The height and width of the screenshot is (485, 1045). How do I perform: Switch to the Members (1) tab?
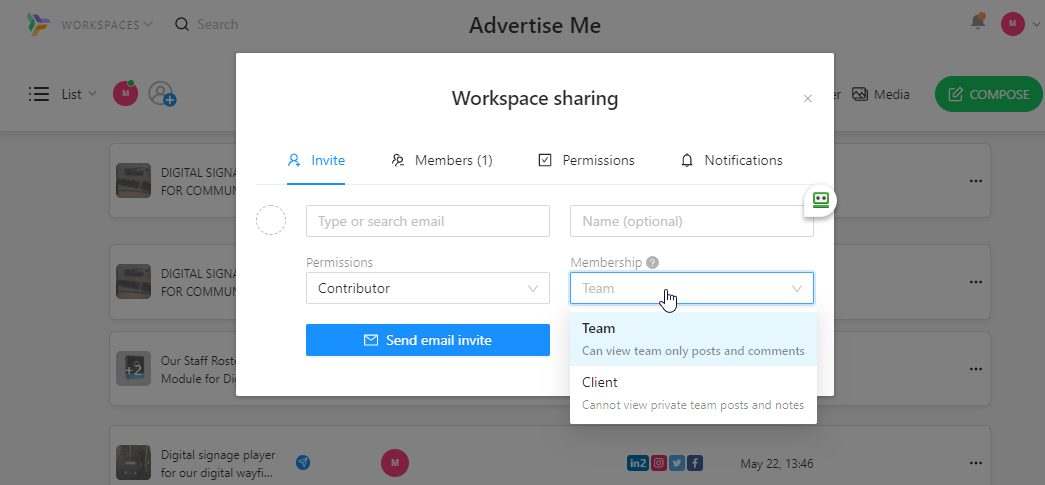(x=442, y=160)
